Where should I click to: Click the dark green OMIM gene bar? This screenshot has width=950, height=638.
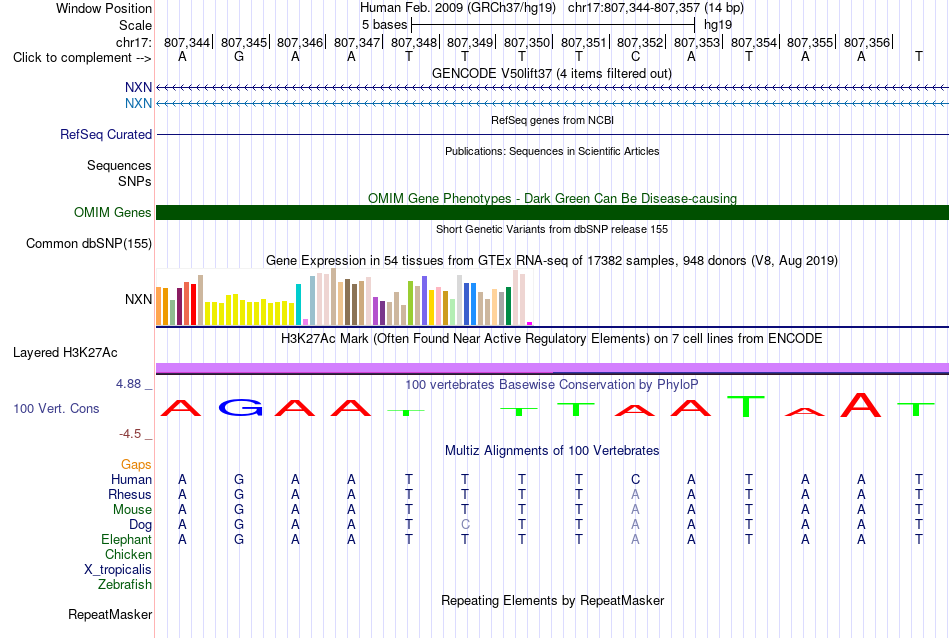point(552,213)
